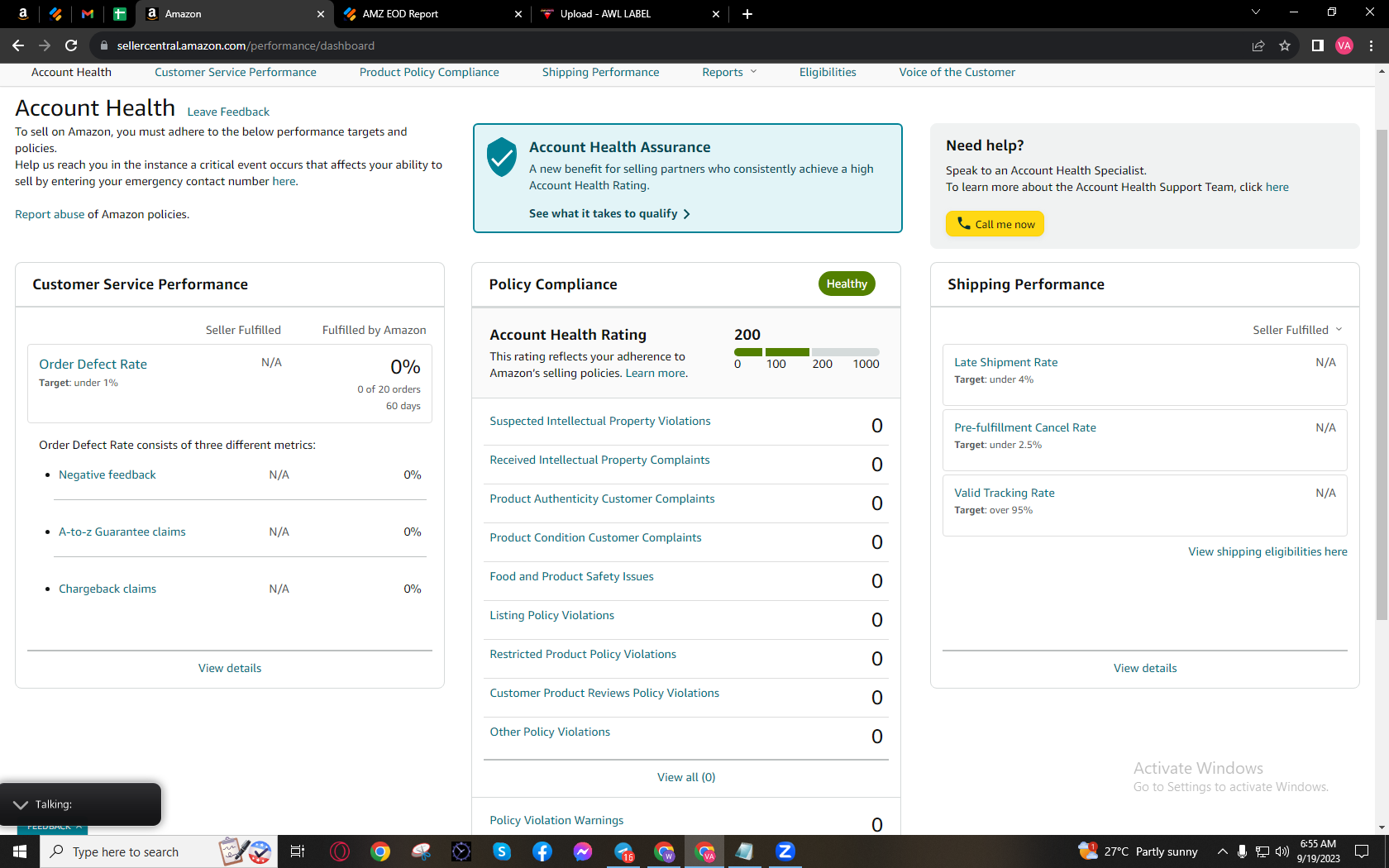Switch to the AMZ EOD Report tab
This screenshot has width=1389, height=868.
click(x=432, y=13)
